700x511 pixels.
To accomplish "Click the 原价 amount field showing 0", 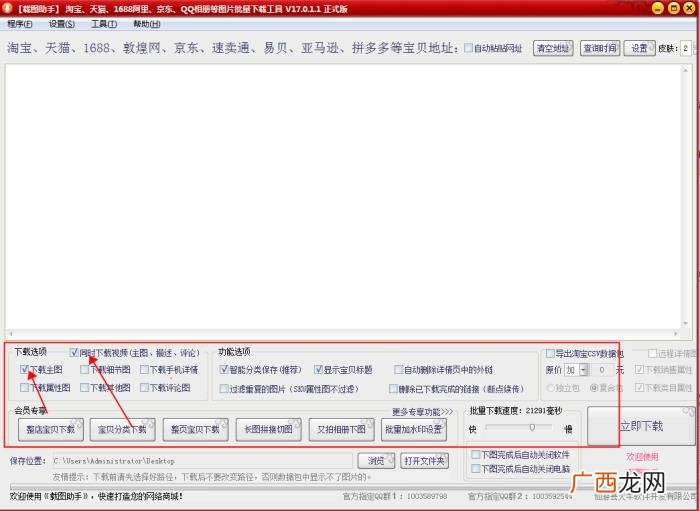I will (x=602, y=370).
